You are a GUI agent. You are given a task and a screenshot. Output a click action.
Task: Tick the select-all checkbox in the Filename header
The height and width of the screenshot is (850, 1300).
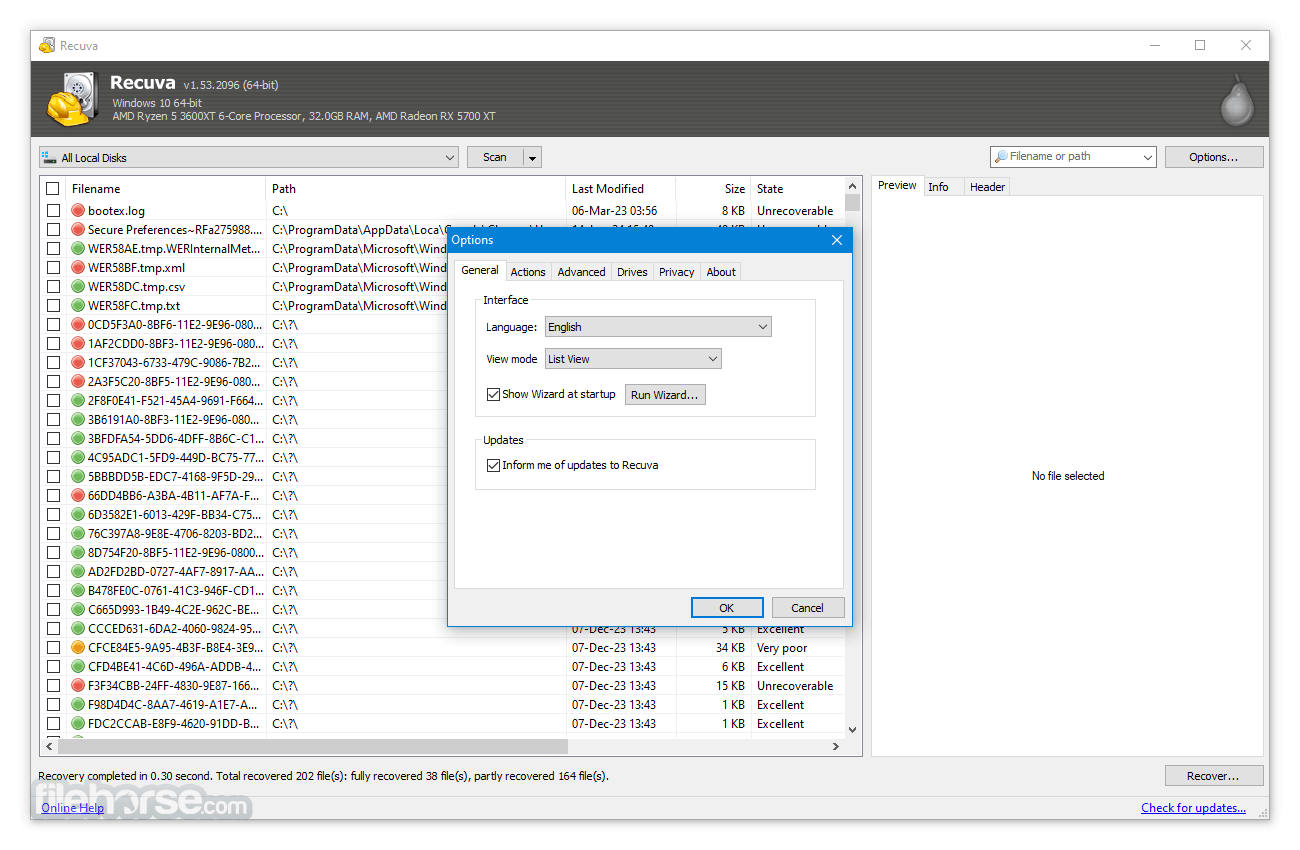coord(53,189)
